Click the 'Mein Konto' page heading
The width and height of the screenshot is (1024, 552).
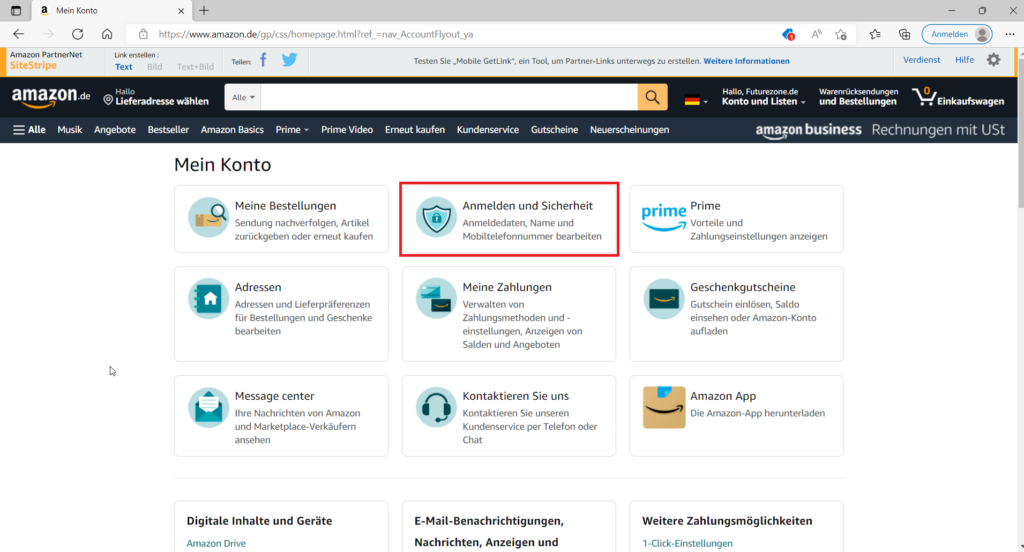pyautogui.click(x=222, y=165)
